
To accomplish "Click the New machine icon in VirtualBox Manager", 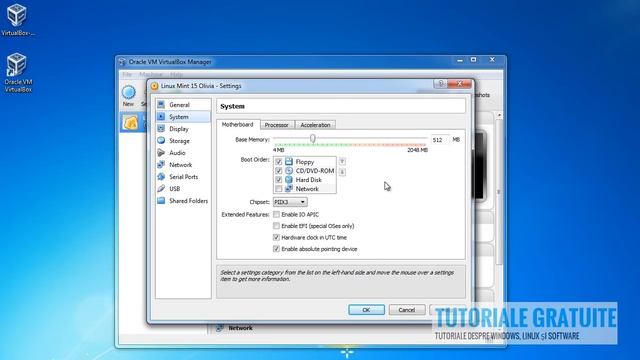I will tap(129, 93).
